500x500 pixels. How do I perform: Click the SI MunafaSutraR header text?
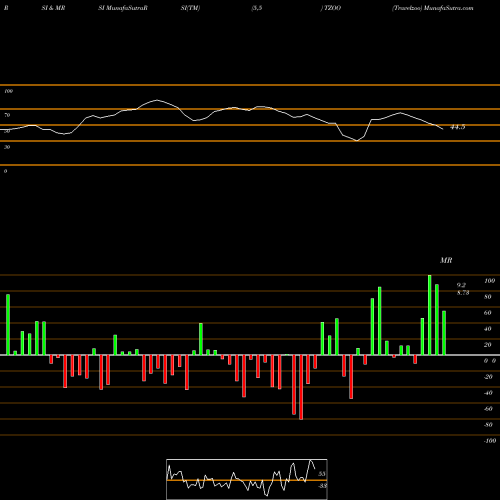click(x=123, y=8)
